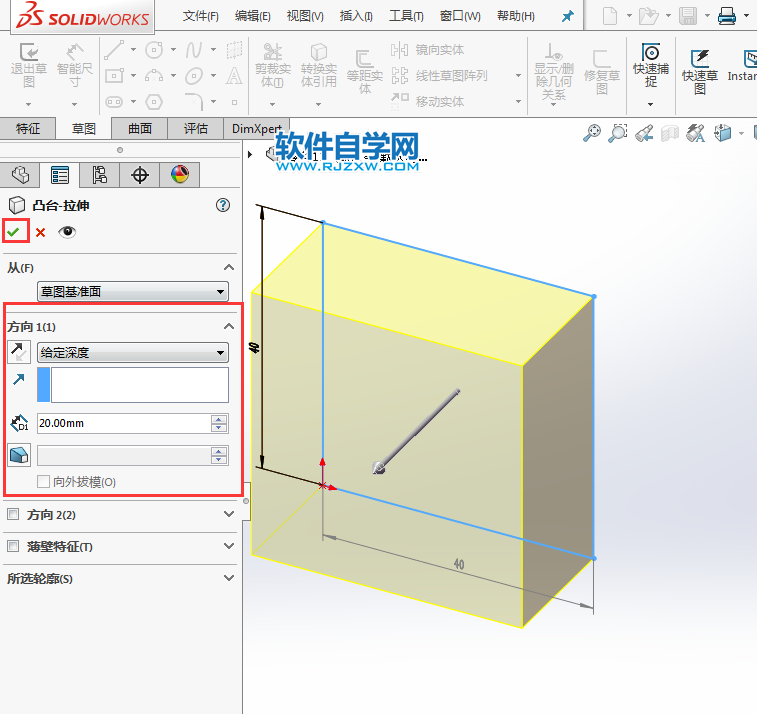
Task: Pin the SolidWorks menu bar
Action: tap(568, 16)
